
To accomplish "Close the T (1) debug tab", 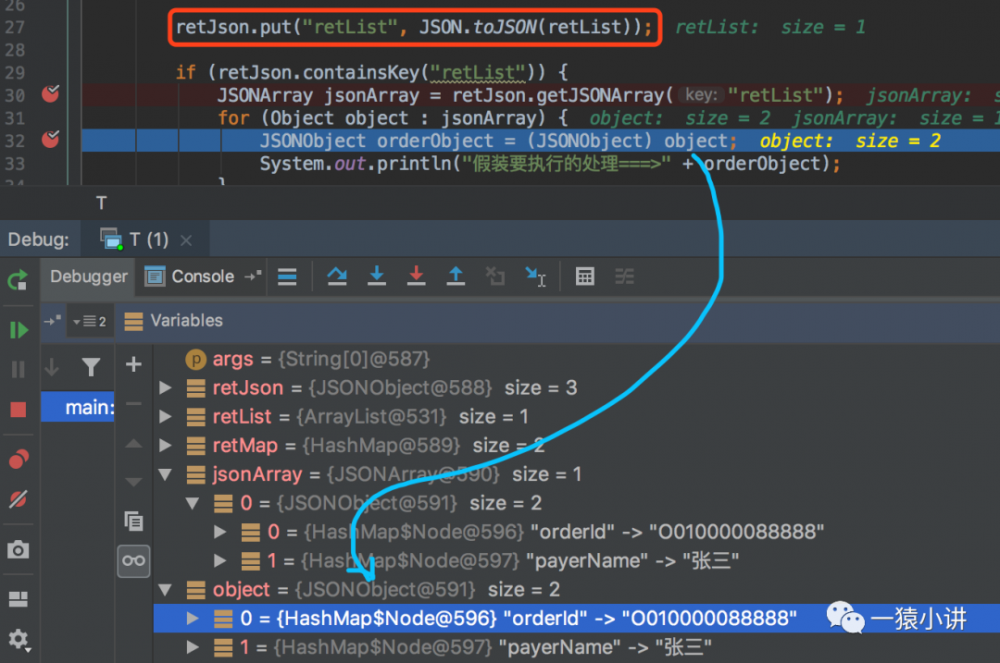I will (186, 240).
